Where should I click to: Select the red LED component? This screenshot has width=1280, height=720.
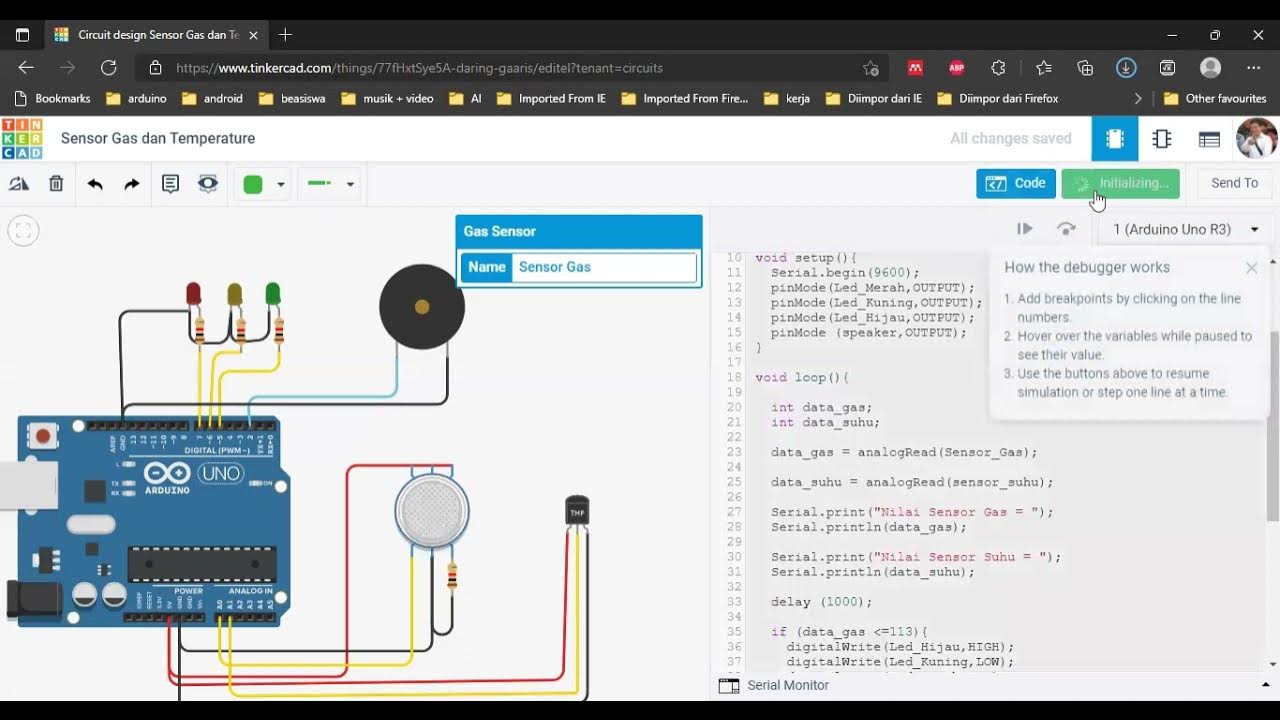coord(193,293)
